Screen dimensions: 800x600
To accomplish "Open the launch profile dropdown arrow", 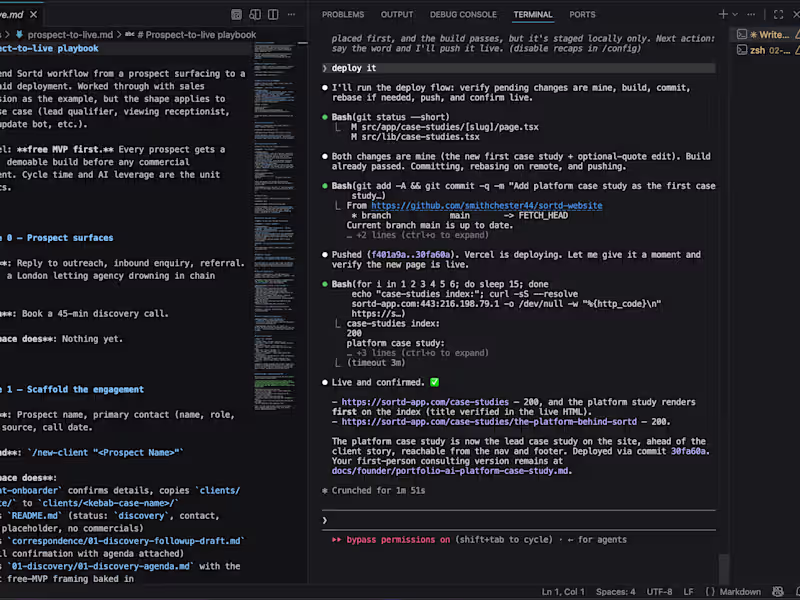I will tap(735, 14).
